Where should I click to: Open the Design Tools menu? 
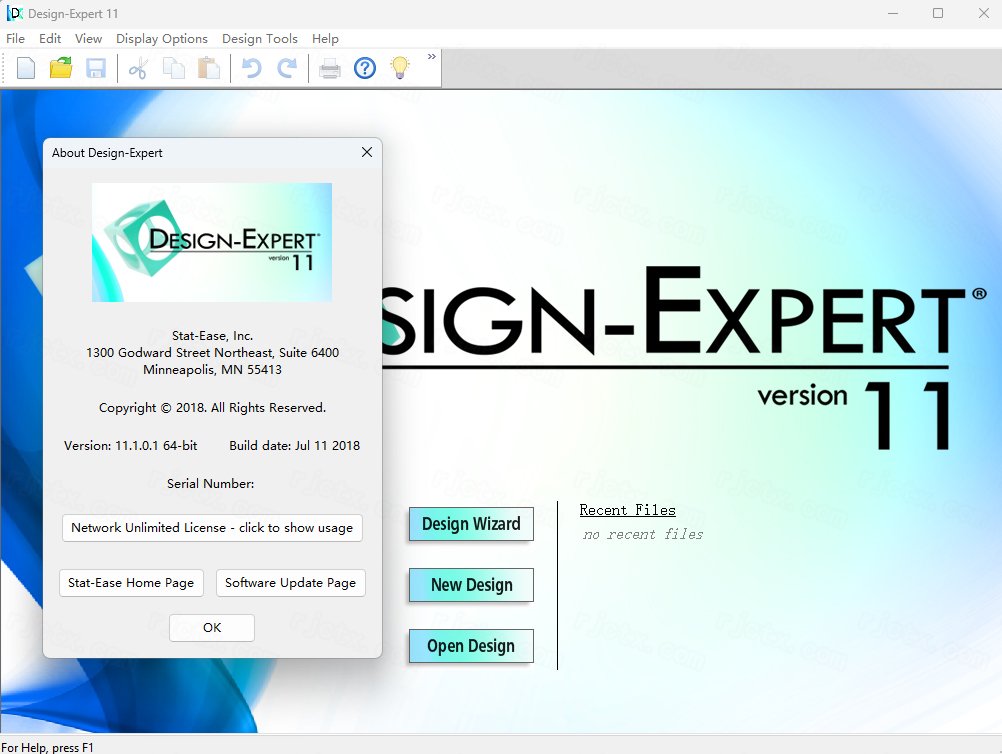(259, 38)
